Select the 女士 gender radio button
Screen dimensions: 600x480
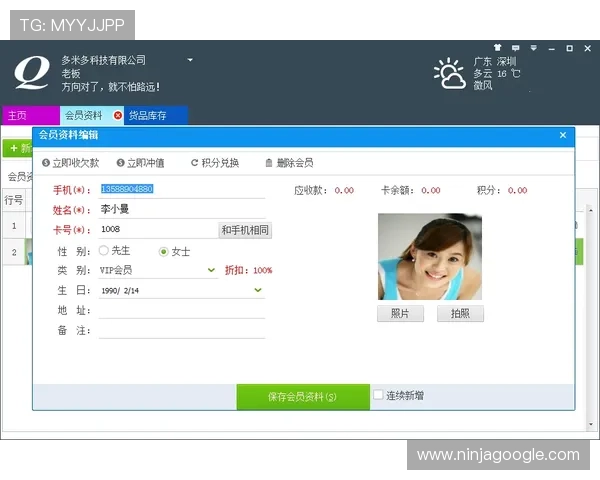click(x=165, y=251)
